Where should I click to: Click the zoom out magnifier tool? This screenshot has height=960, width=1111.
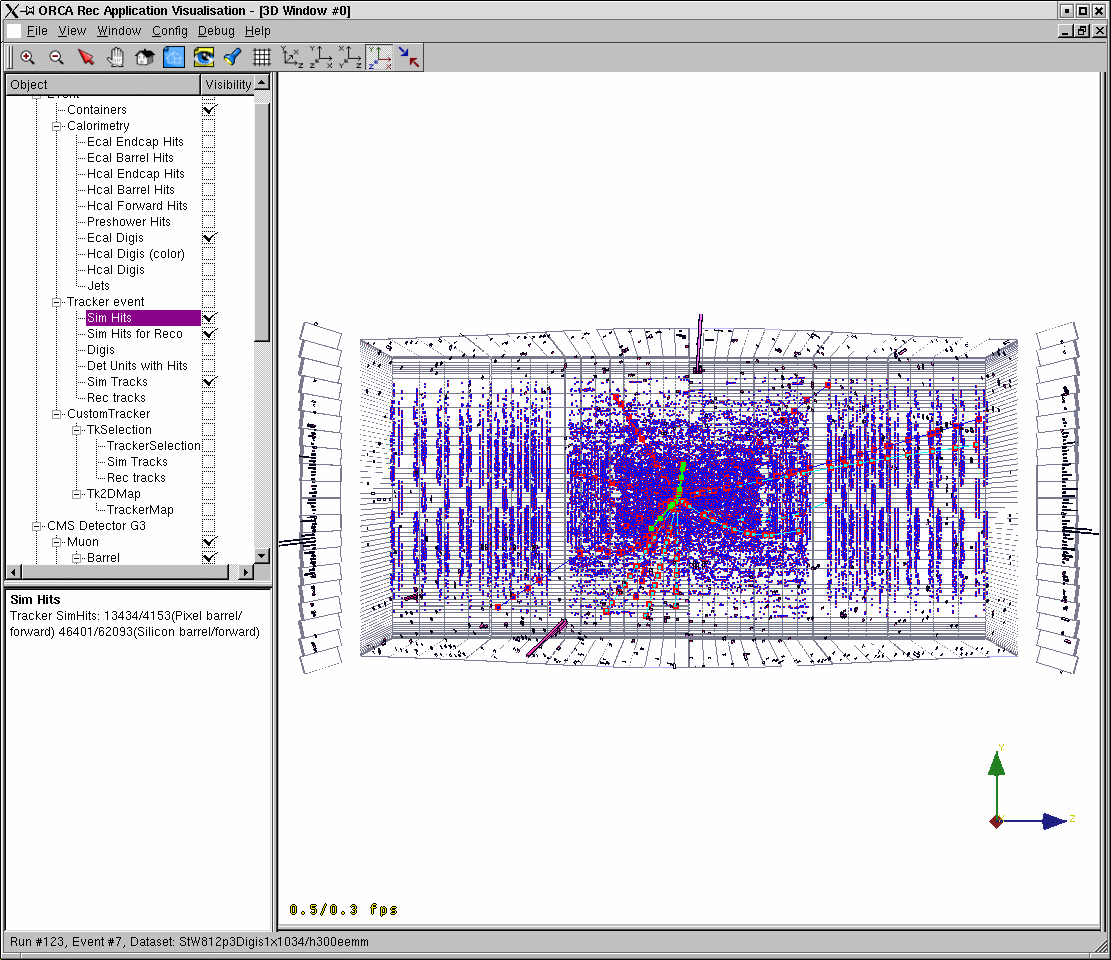(x=57, y=58)
